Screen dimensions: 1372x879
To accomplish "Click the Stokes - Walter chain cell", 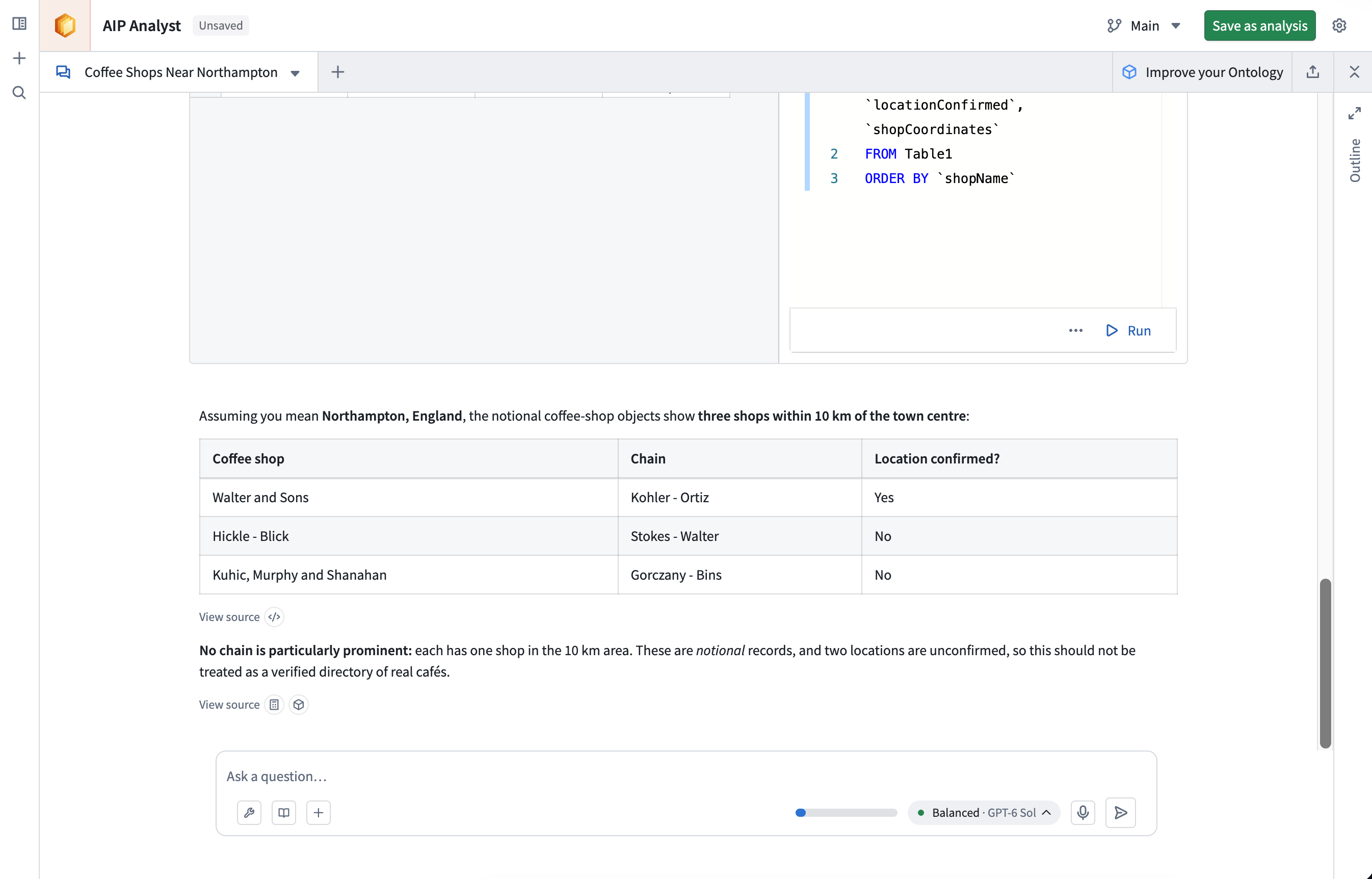I will pos(740,536).
